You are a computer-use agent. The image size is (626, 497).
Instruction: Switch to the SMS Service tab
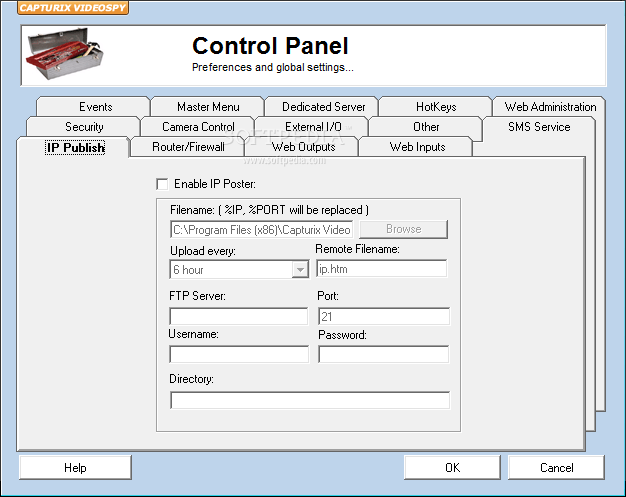539,127
